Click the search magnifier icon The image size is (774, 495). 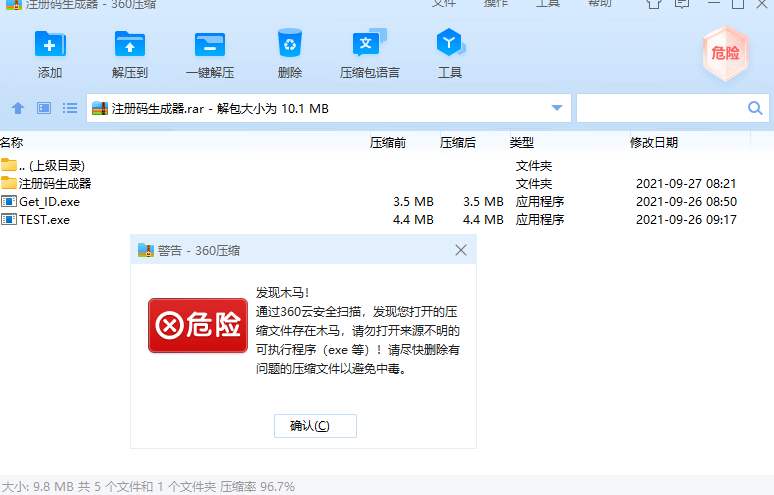click(755, 108)
